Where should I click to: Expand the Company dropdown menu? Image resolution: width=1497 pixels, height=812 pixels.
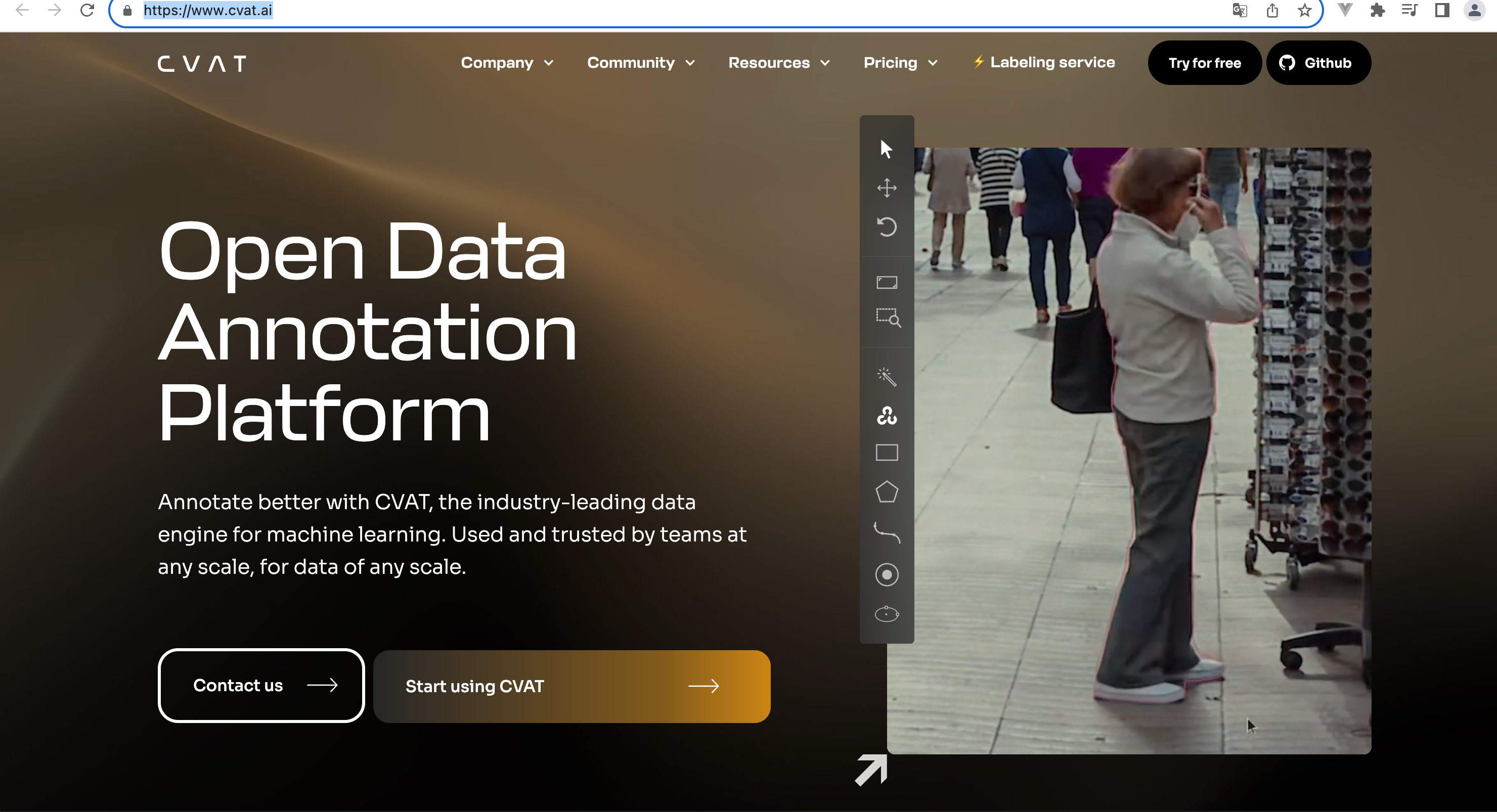(507, 63)
